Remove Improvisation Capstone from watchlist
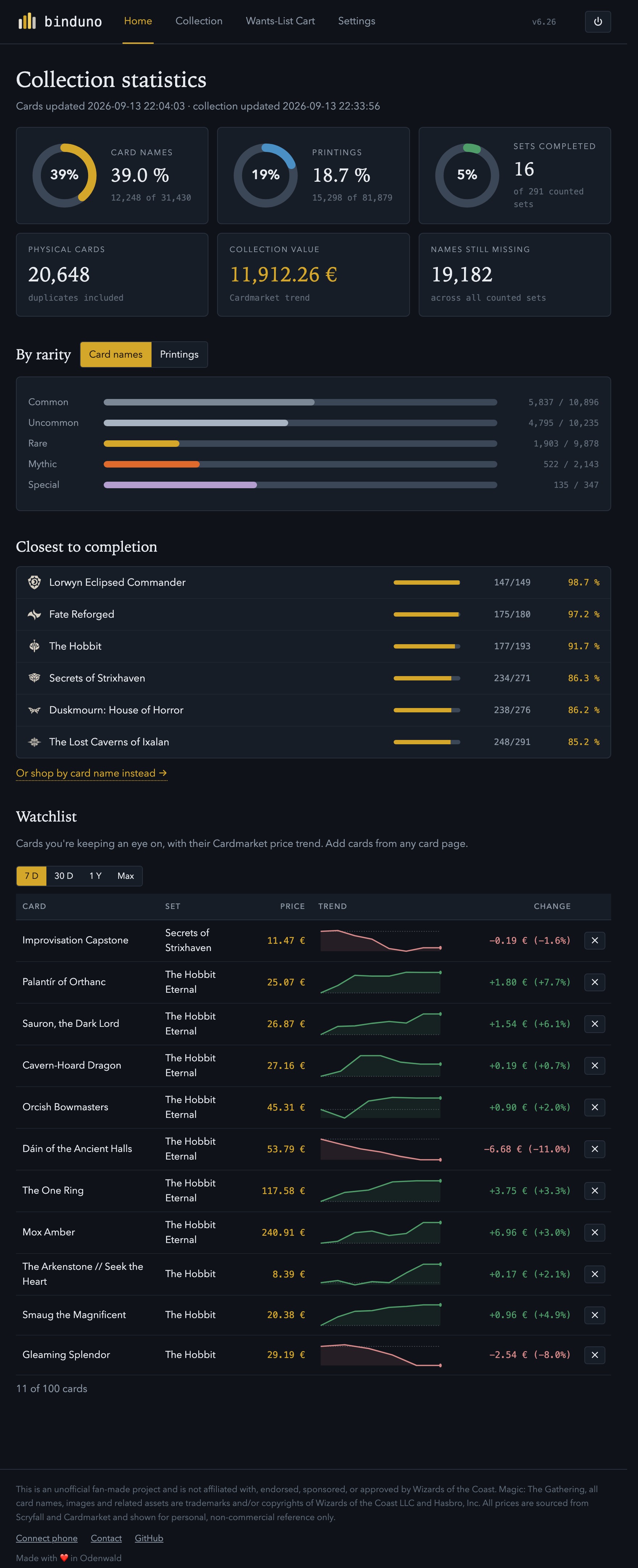The image size is (638, 1568). click(595, 941)
